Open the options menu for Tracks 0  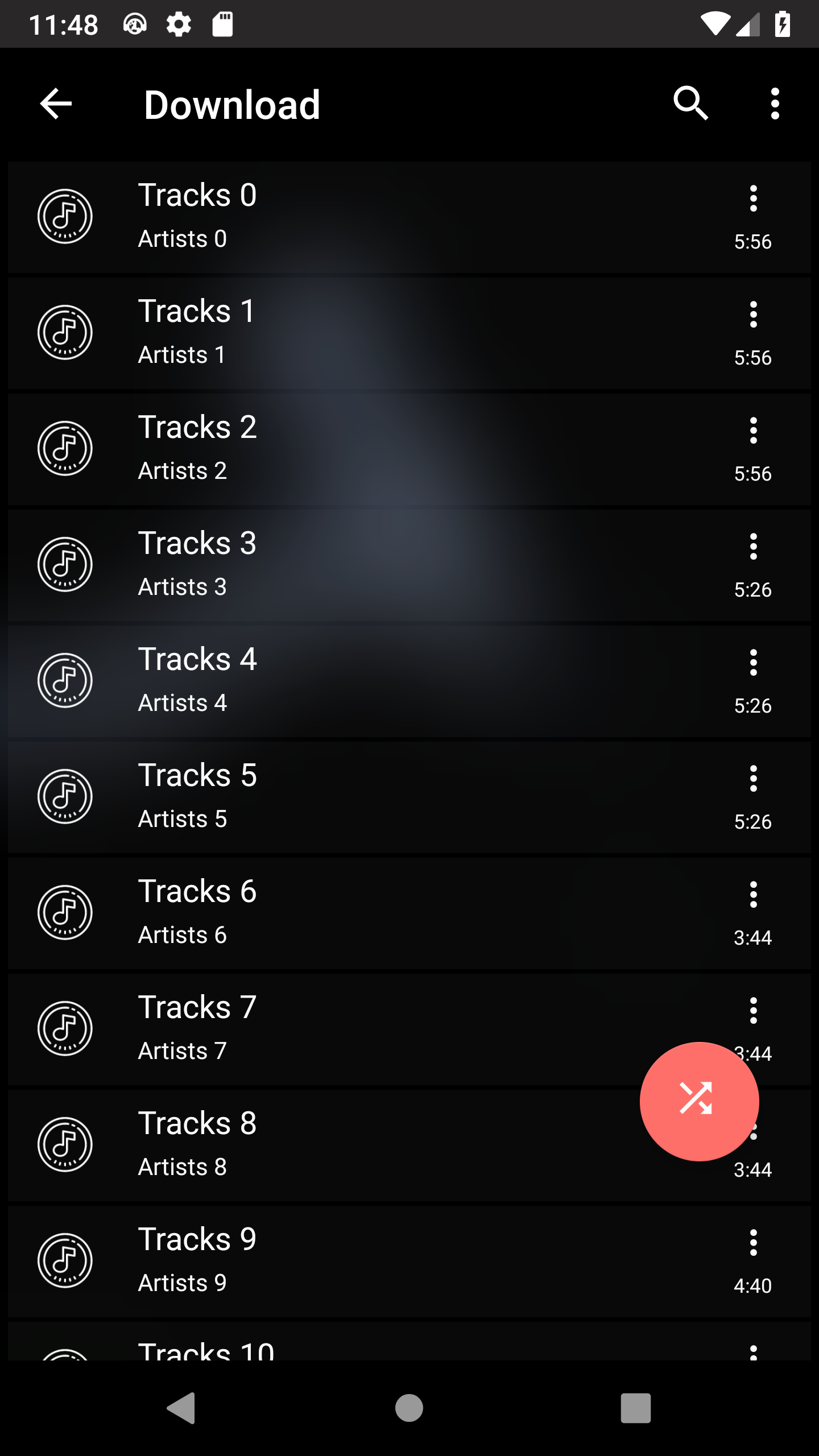coord(753,198)
